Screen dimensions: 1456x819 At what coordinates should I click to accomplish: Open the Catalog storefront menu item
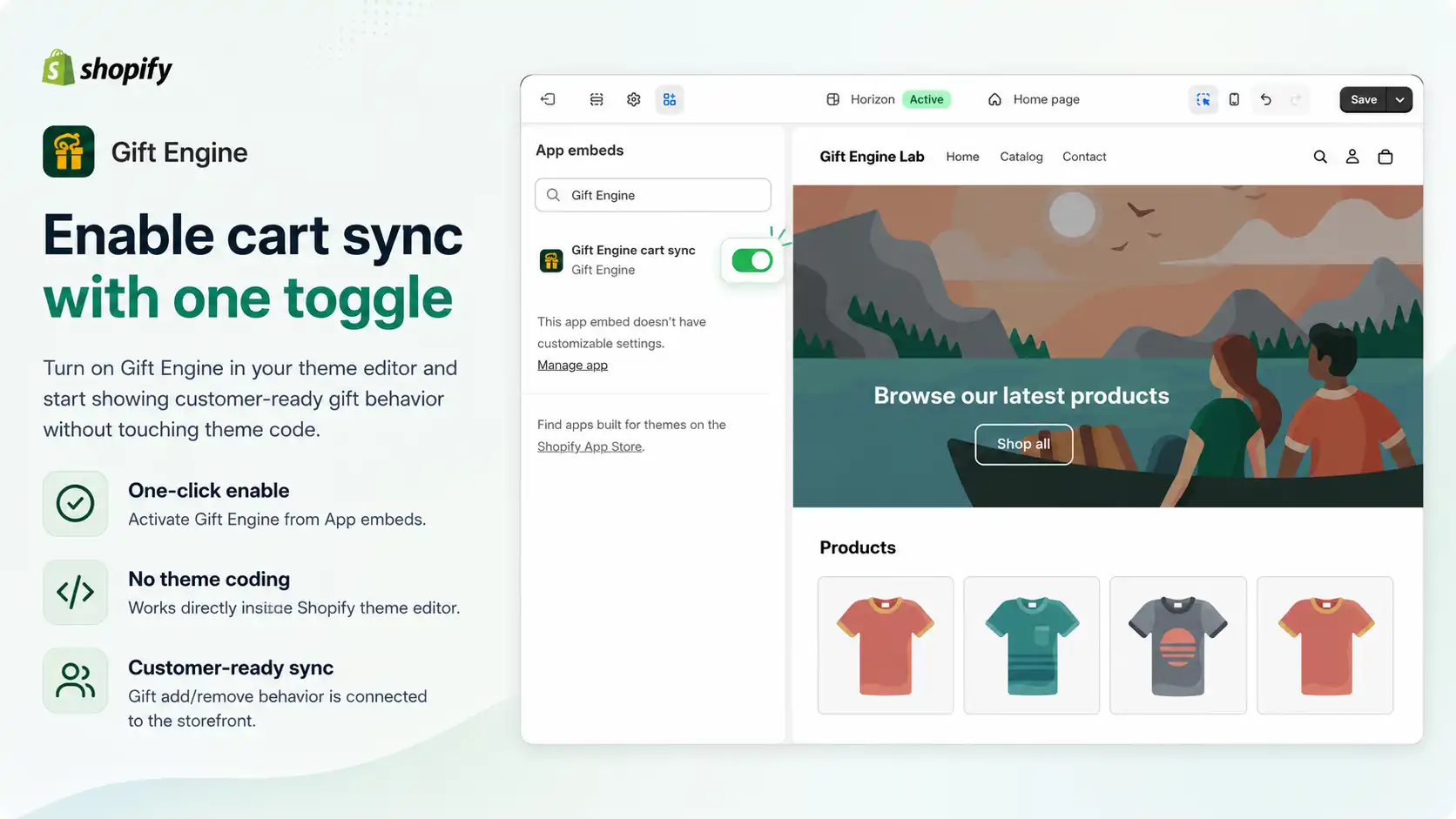click(1021, 157)
